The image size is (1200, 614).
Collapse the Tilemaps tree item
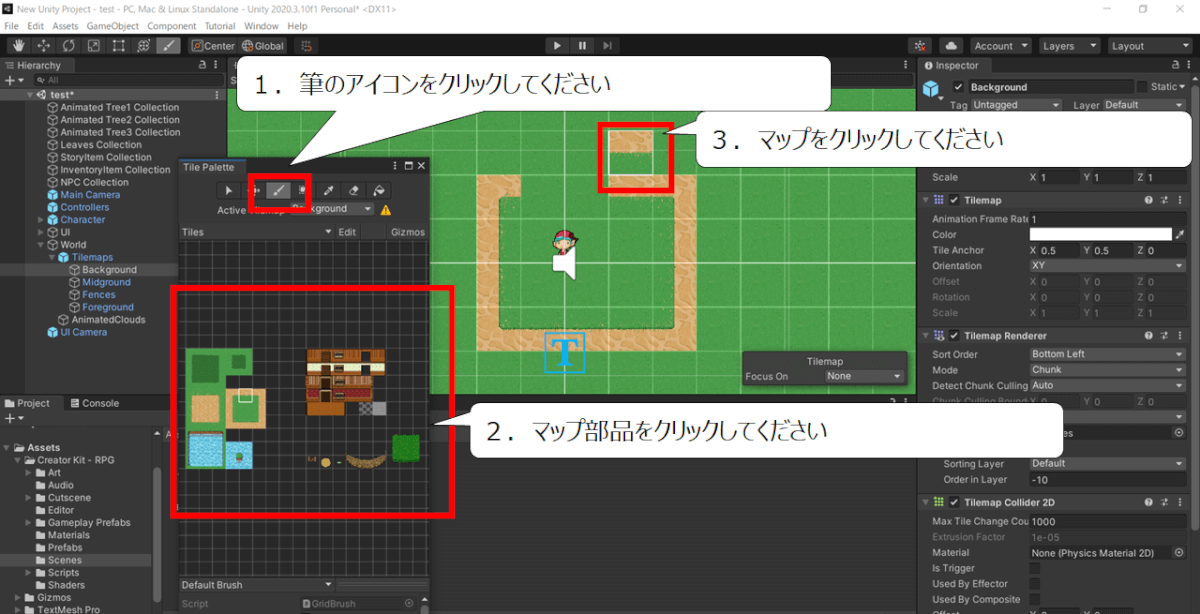[52, 257]
